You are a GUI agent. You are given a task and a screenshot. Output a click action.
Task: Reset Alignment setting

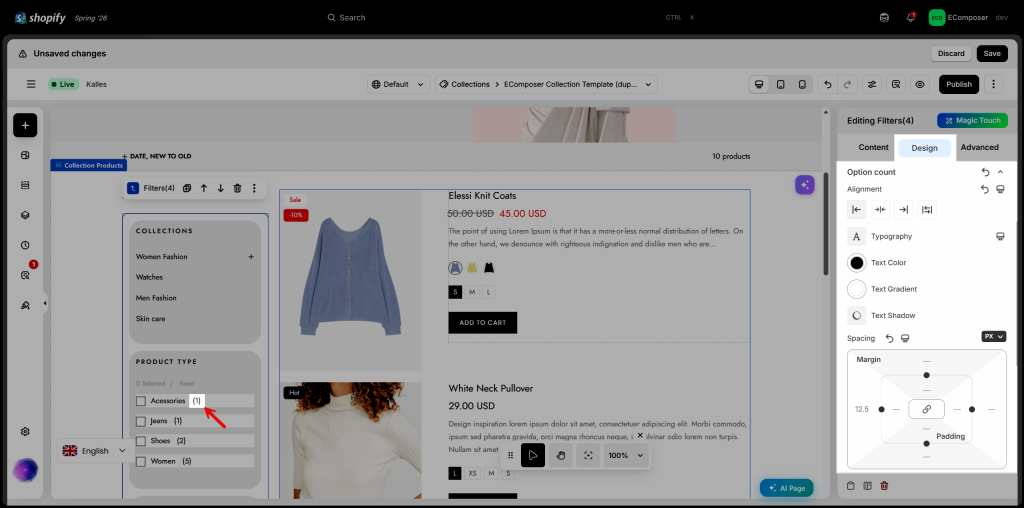click(x=985, y=189)
